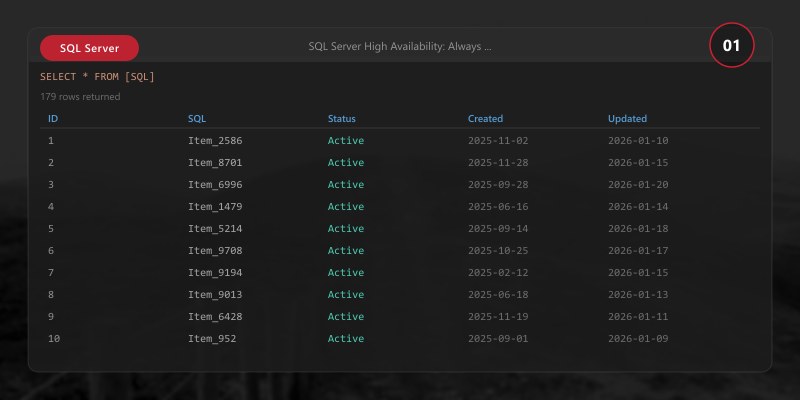Select cell Item_952
This screenshot has width=800, height=400.
[x=212, y=338]
